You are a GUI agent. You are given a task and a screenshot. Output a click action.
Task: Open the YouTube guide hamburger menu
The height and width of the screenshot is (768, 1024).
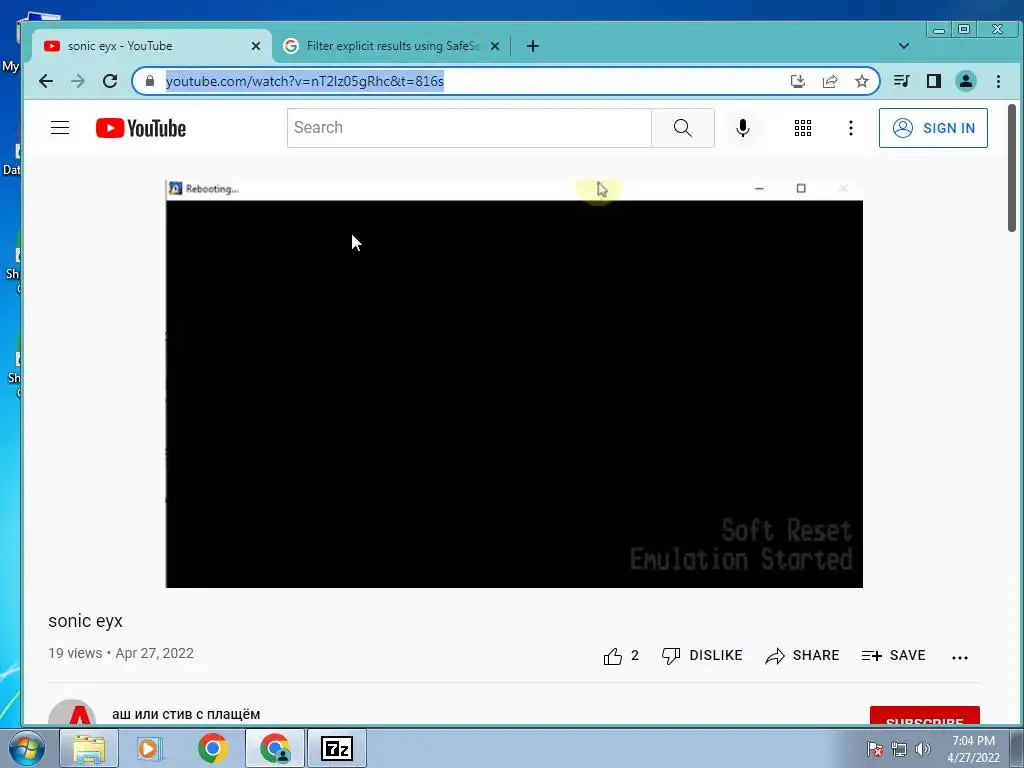(x=60, y=127)
